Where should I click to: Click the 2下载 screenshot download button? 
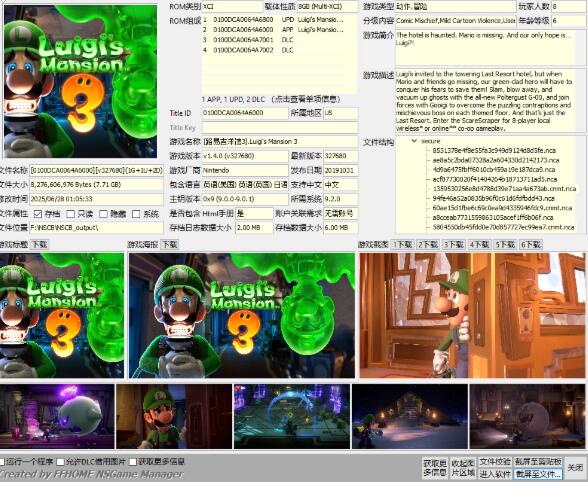(x=428, y=245)
